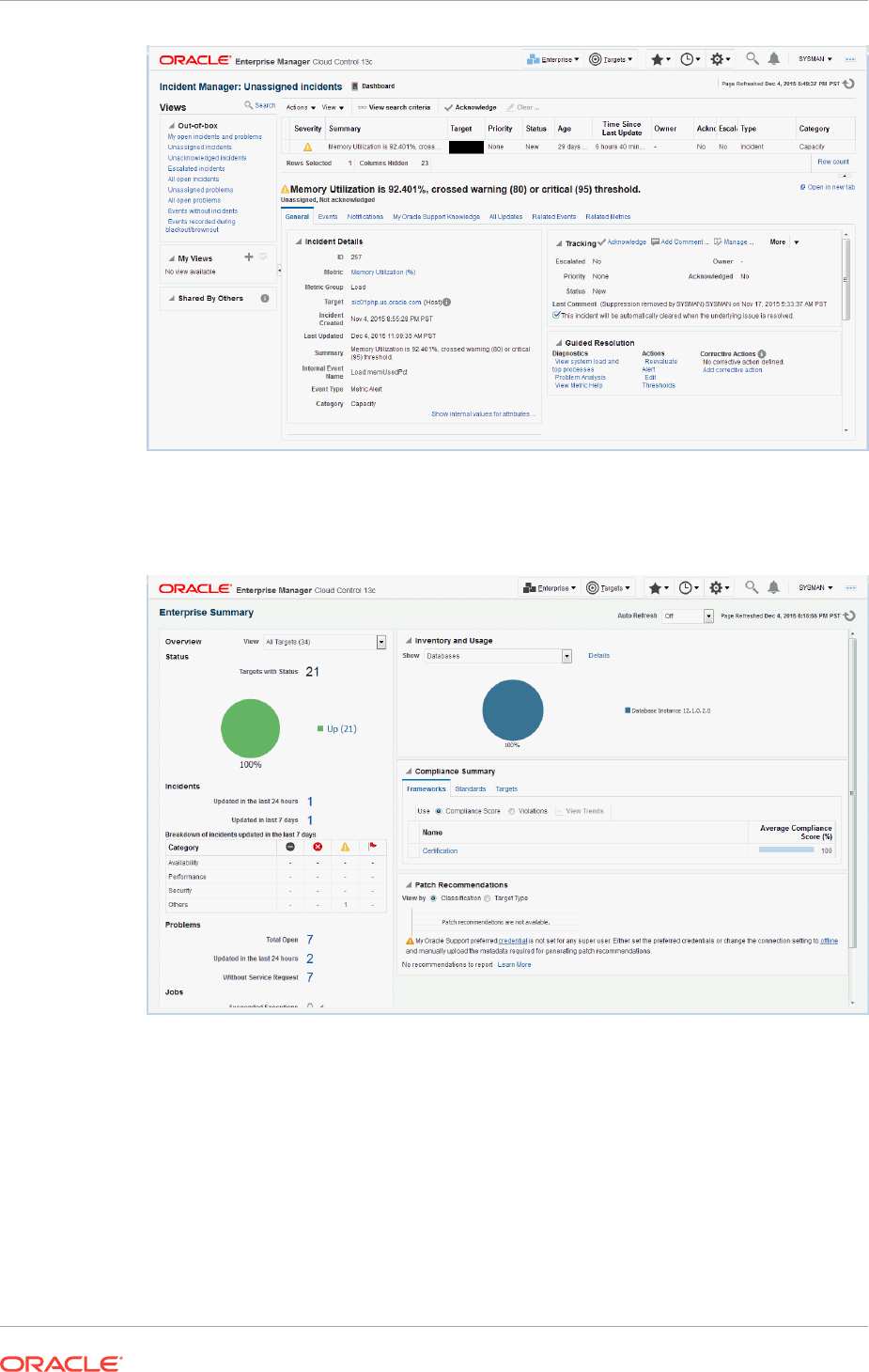Select the Target Type radio button

(488, 898)
